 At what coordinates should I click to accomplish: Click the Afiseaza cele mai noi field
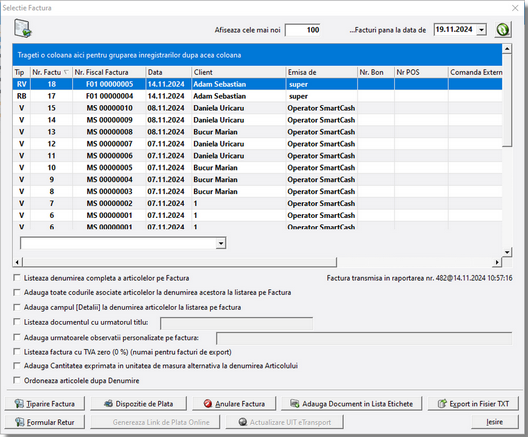pyautogui.click(x=303, y=30)
